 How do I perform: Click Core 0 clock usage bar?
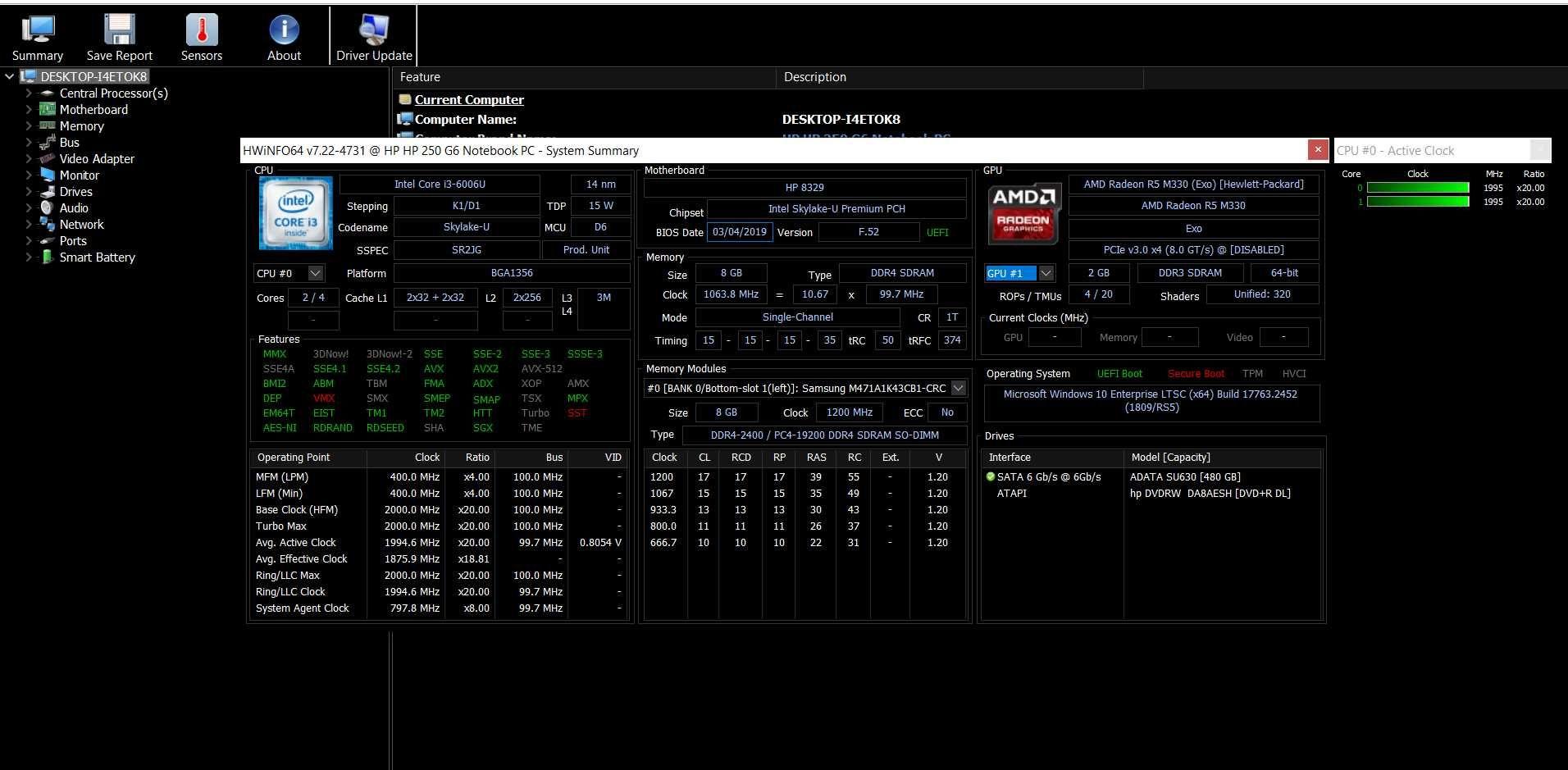pyautogui.click(x=1418, y=188)
